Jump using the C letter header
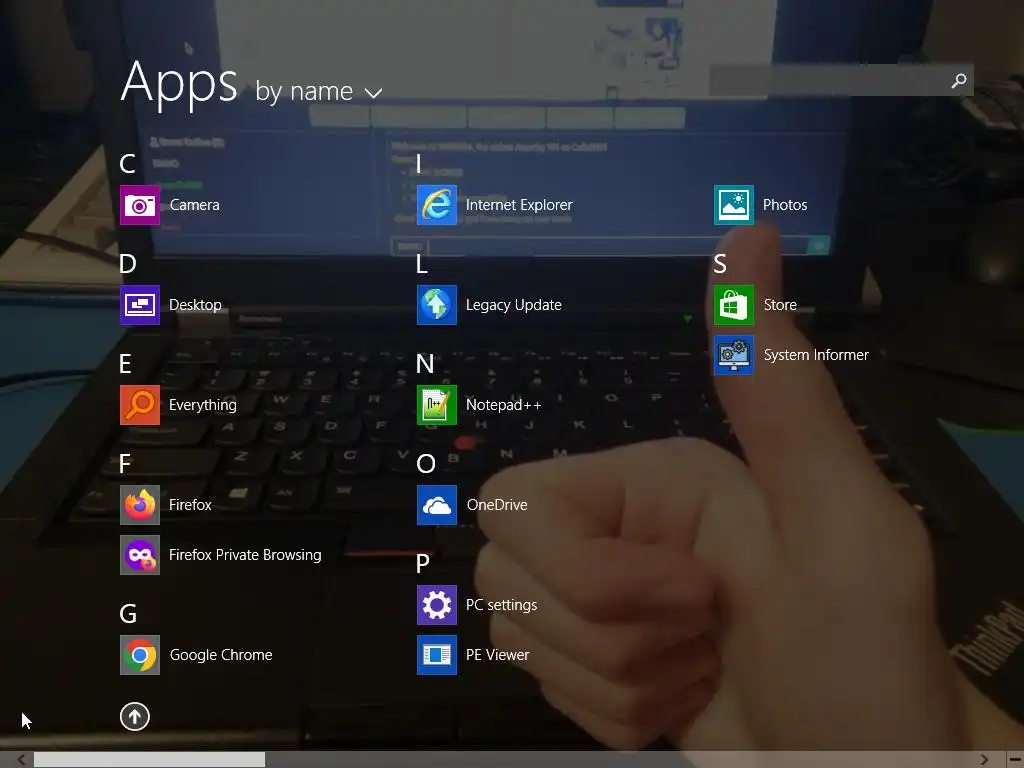This screenshot has height=768, width=1024. (127, 164)
